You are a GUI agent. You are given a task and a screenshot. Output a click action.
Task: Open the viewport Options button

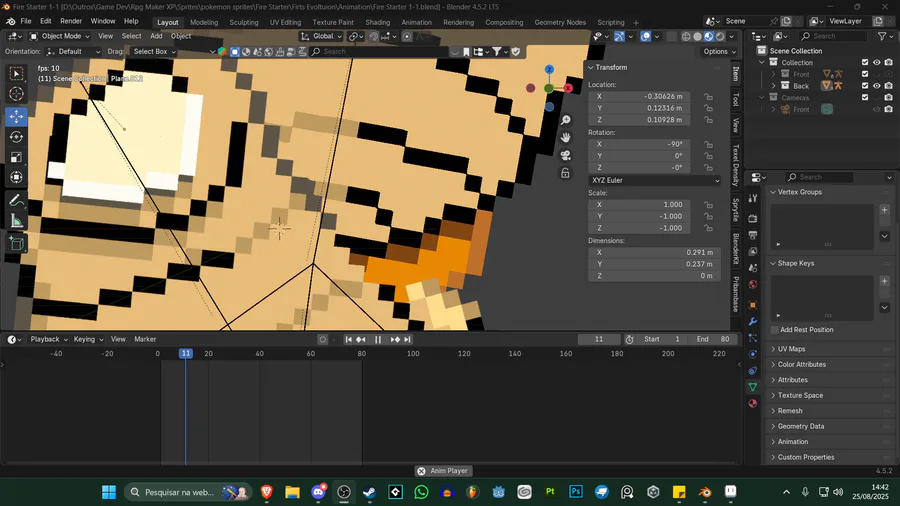720,51
